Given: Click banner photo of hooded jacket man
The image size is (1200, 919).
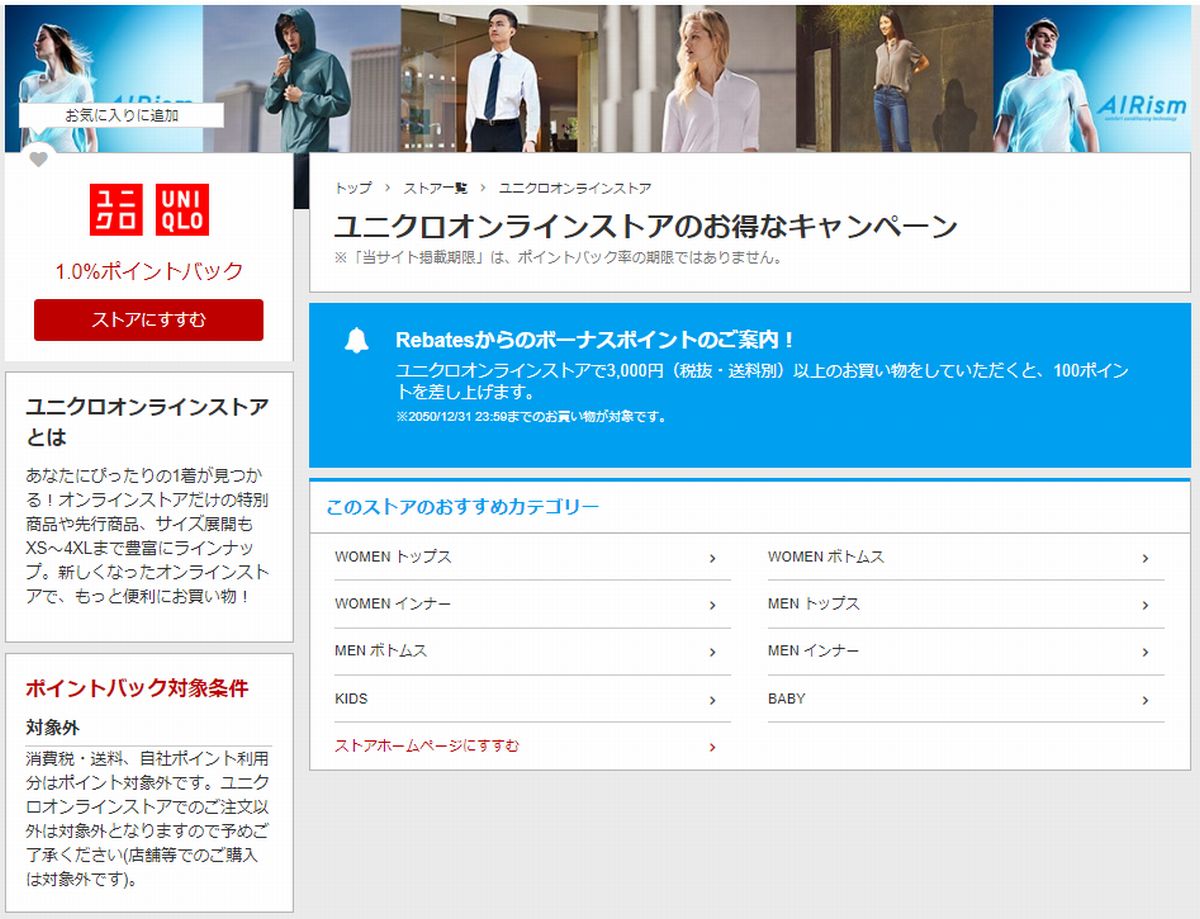Looking at the screenshot, I should click(302, 79).
